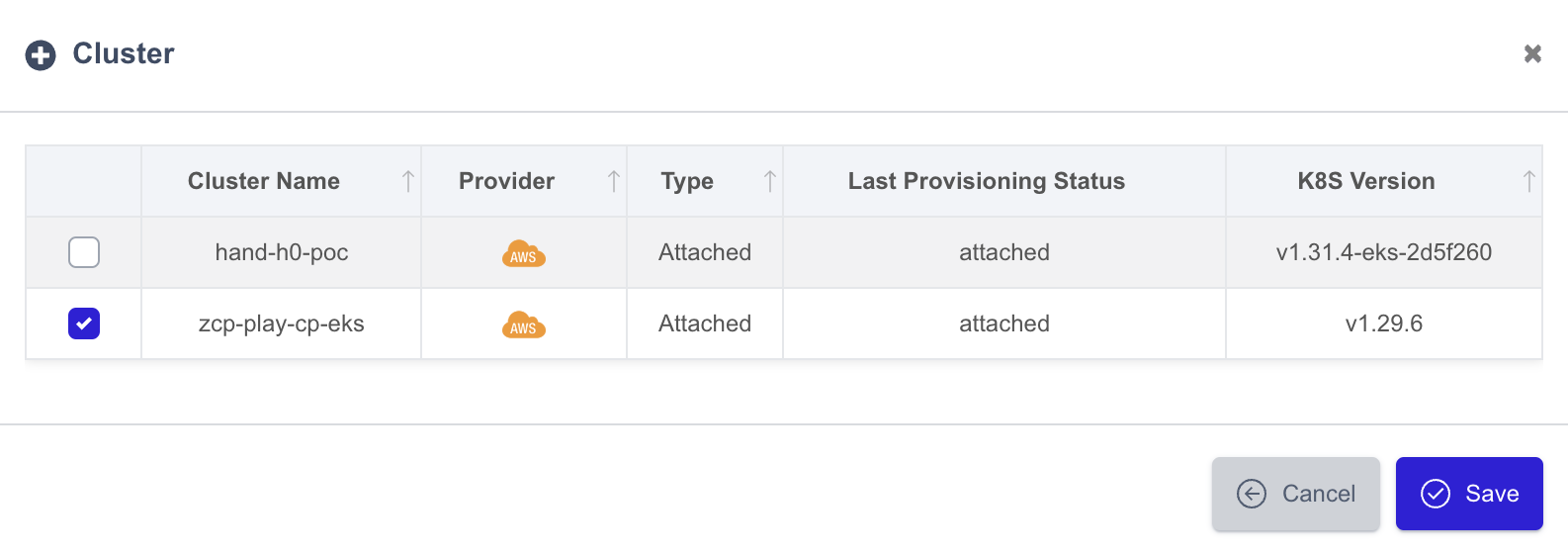Click the plus icon beside Cluster title

(41, 55)
